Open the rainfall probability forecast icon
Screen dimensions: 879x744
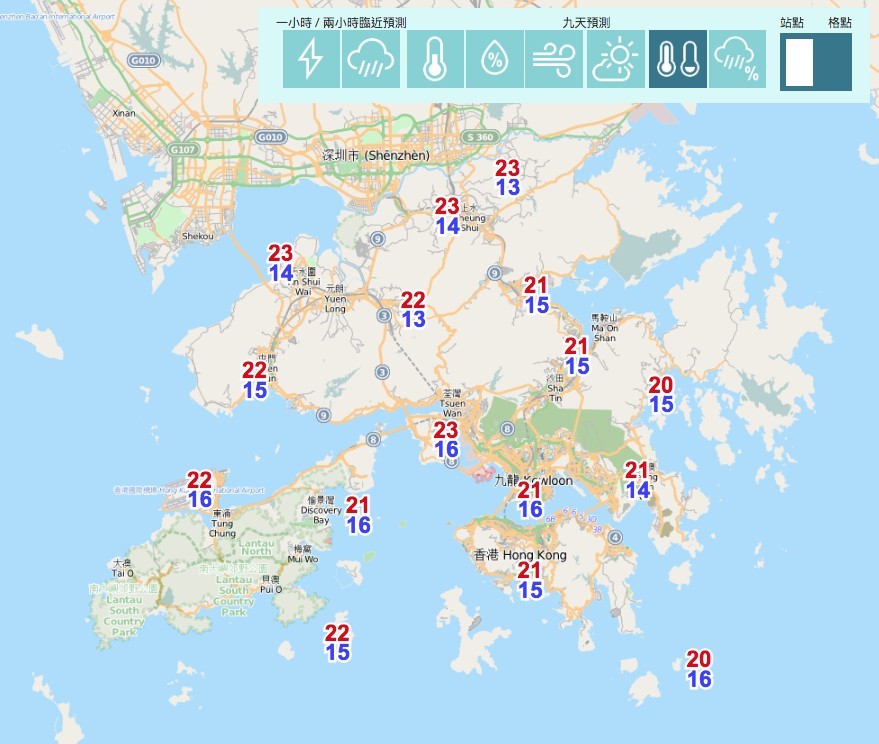(737, 60)
